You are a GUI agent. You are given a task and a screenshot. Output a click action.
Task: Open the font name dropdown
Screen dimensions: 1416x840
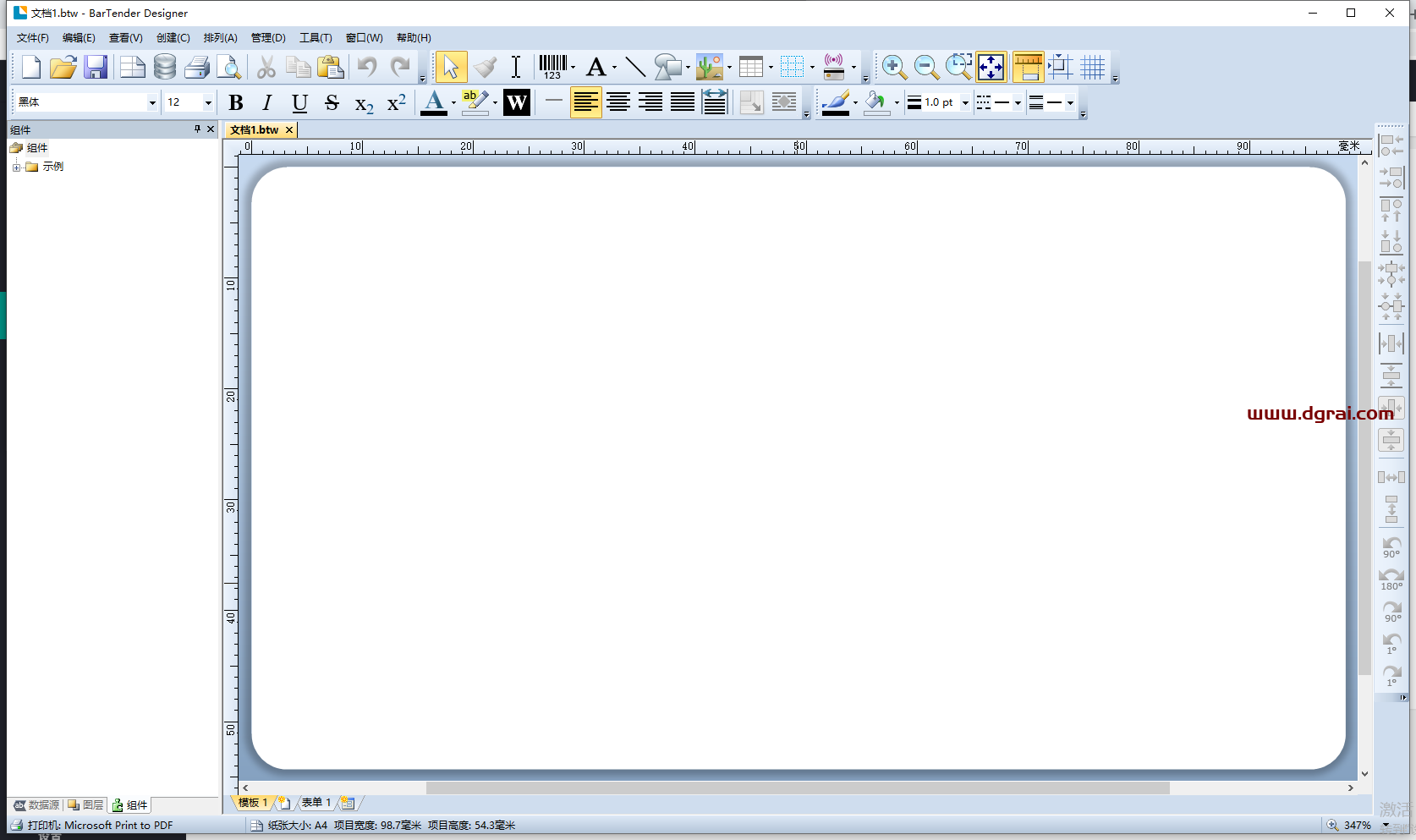152,102
